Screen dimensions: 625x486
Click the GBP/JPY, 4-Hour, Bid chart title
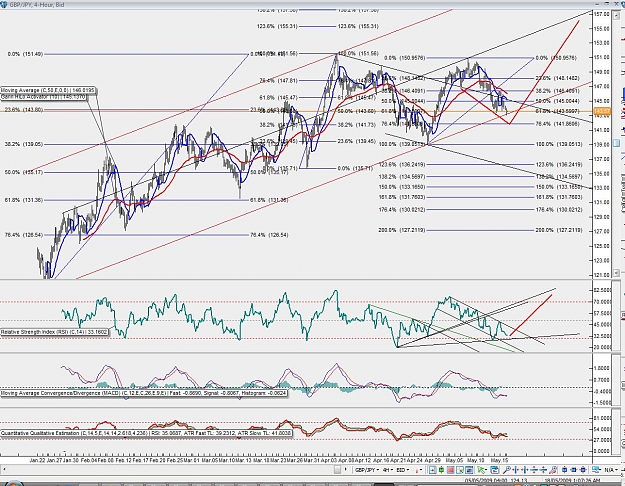pos(37,5)
